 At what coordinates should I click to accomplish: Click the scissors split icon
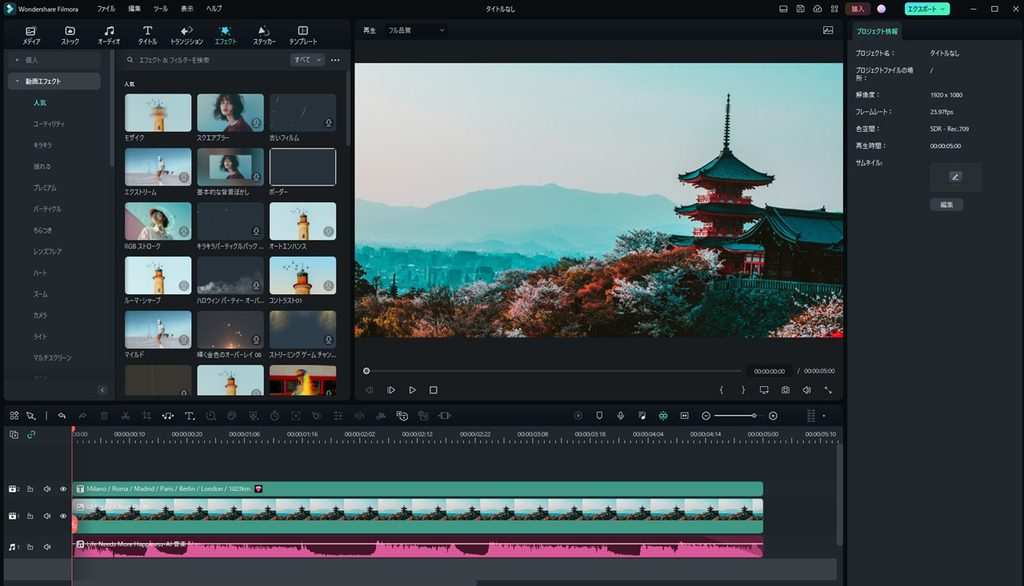[x=125, y=415]
